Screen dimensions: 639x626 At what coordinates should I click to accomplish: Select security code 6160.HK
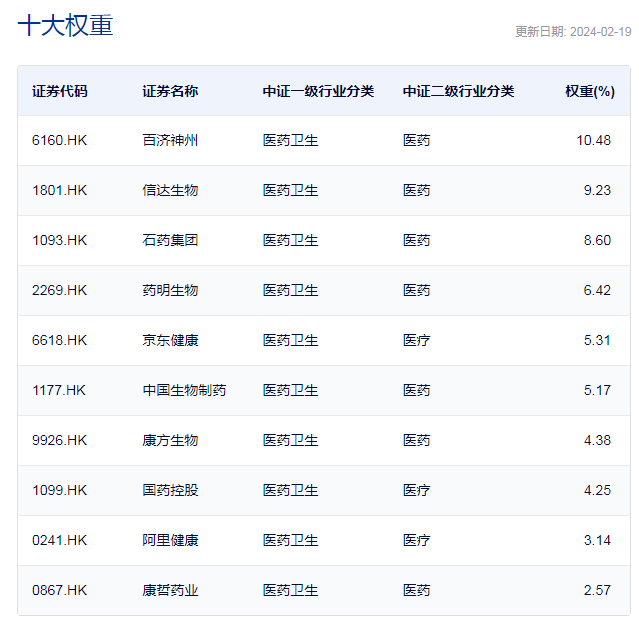pos(59,141)
